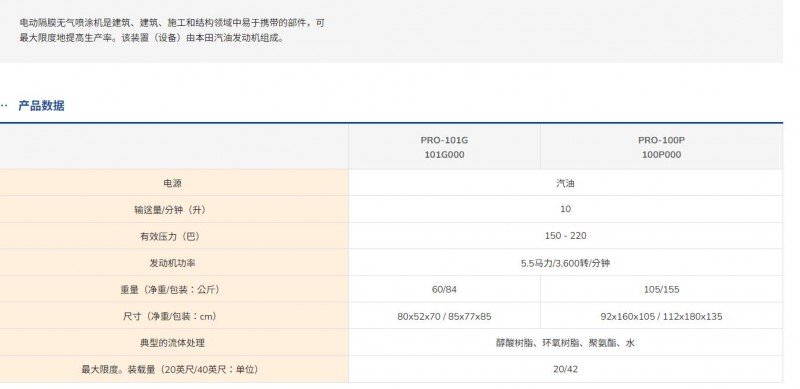Click the 电源 row label
This screenshot has width=800, height=389.
click(172, 183)
